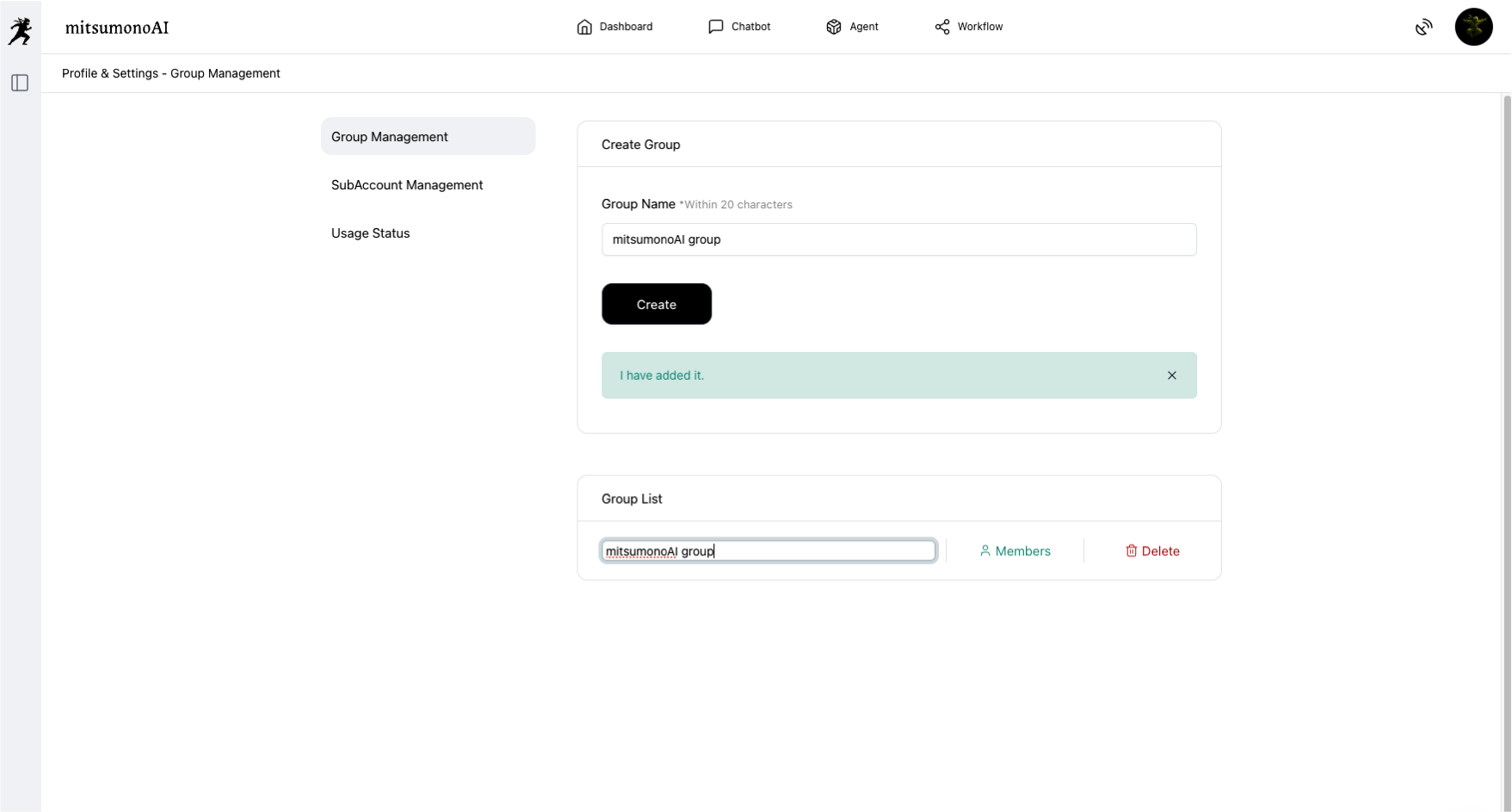Click the person icon beside Members
The width and height of the screenshot is (1512, 812).
(x=984, y=551)
